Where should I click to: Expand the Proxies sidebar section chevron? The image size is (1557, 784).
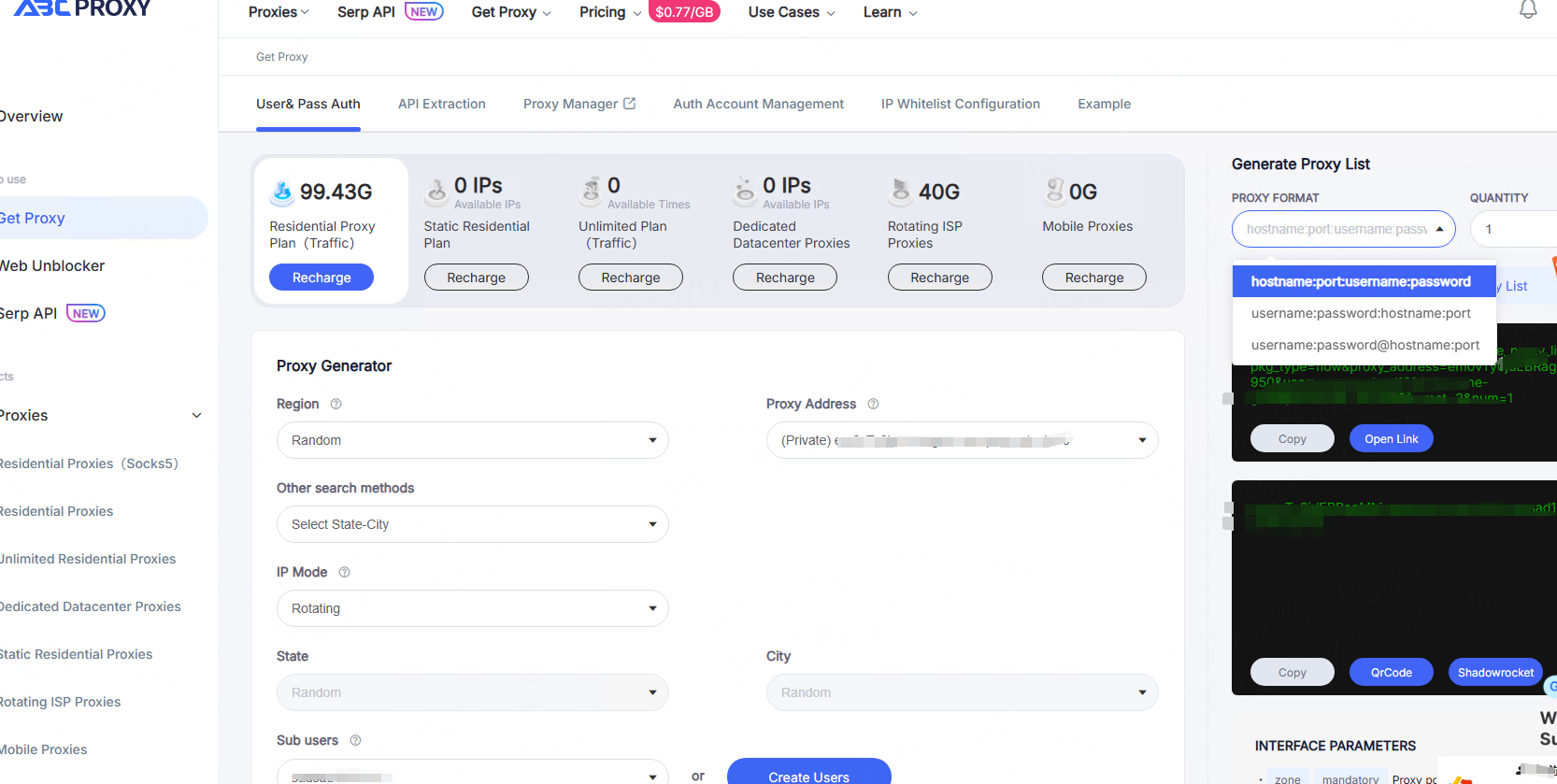coord(196,416)
